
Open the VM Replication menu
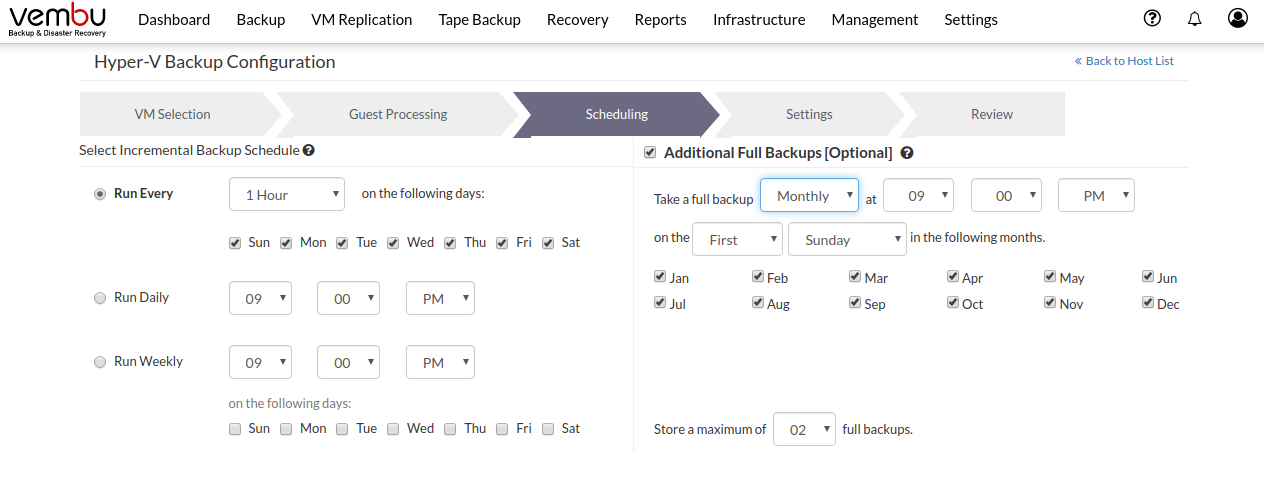coord(361,20)
